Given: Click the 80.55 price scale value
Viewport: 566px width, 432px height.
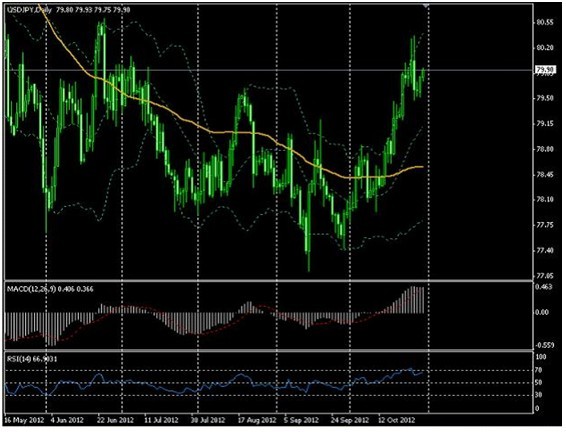Looking at the screenshot, I should pyautogui.click(x=545, y=22).
